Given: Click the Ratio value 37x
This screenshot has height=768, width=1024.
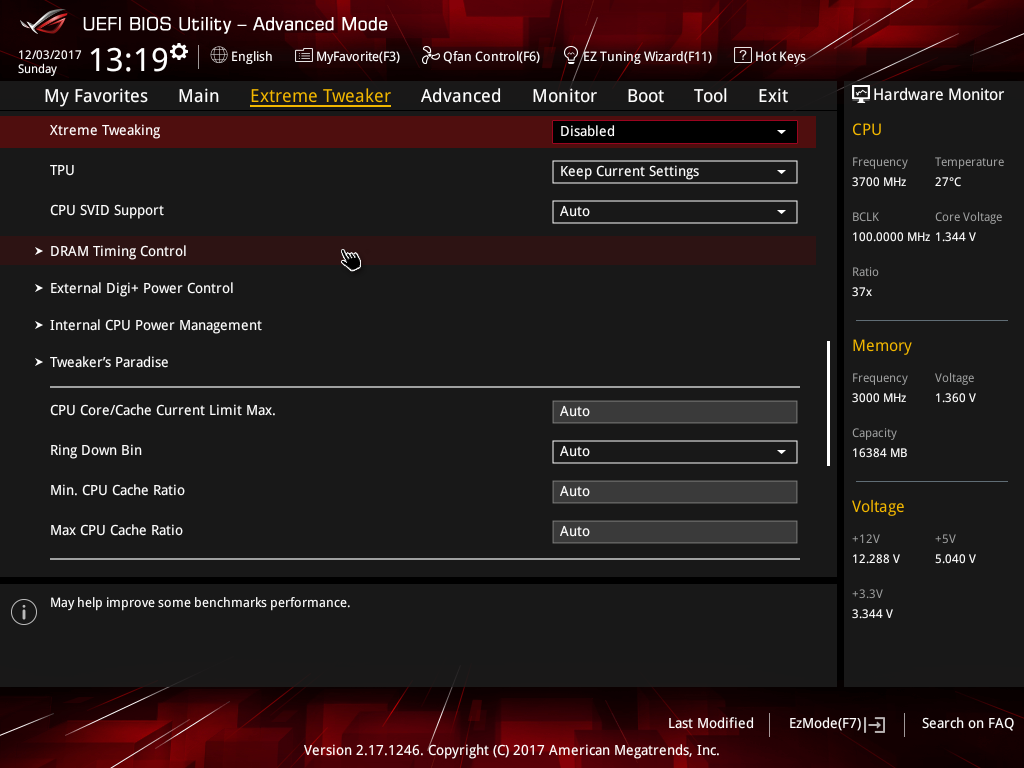Looking at the screenshot, I should [x=862, y=292].
